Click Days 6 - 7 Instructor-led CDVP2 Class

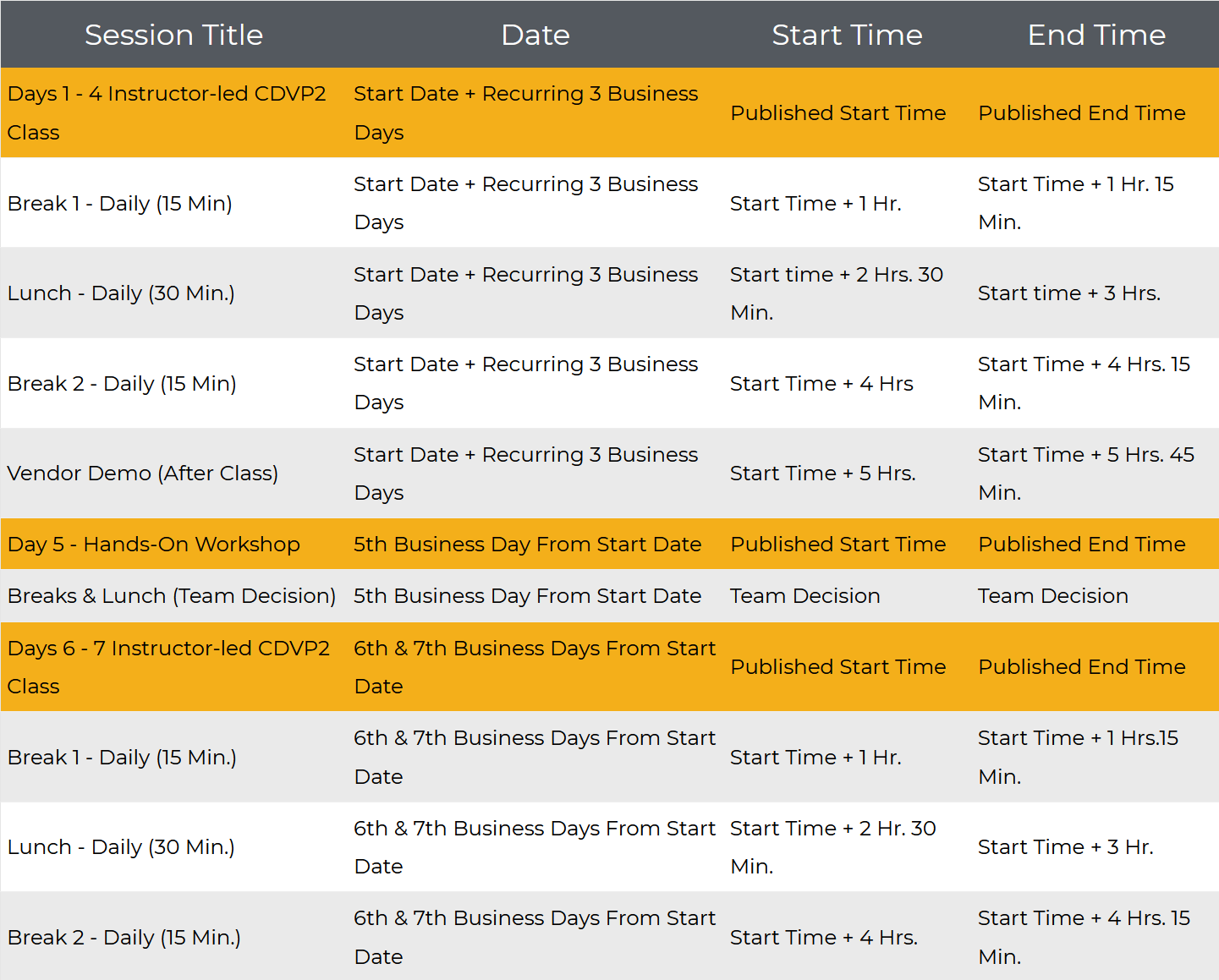168,667
